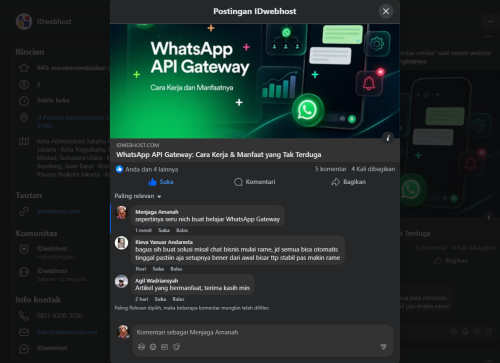Open the WhatsApp API Gateway article title link

click(219, 155)
